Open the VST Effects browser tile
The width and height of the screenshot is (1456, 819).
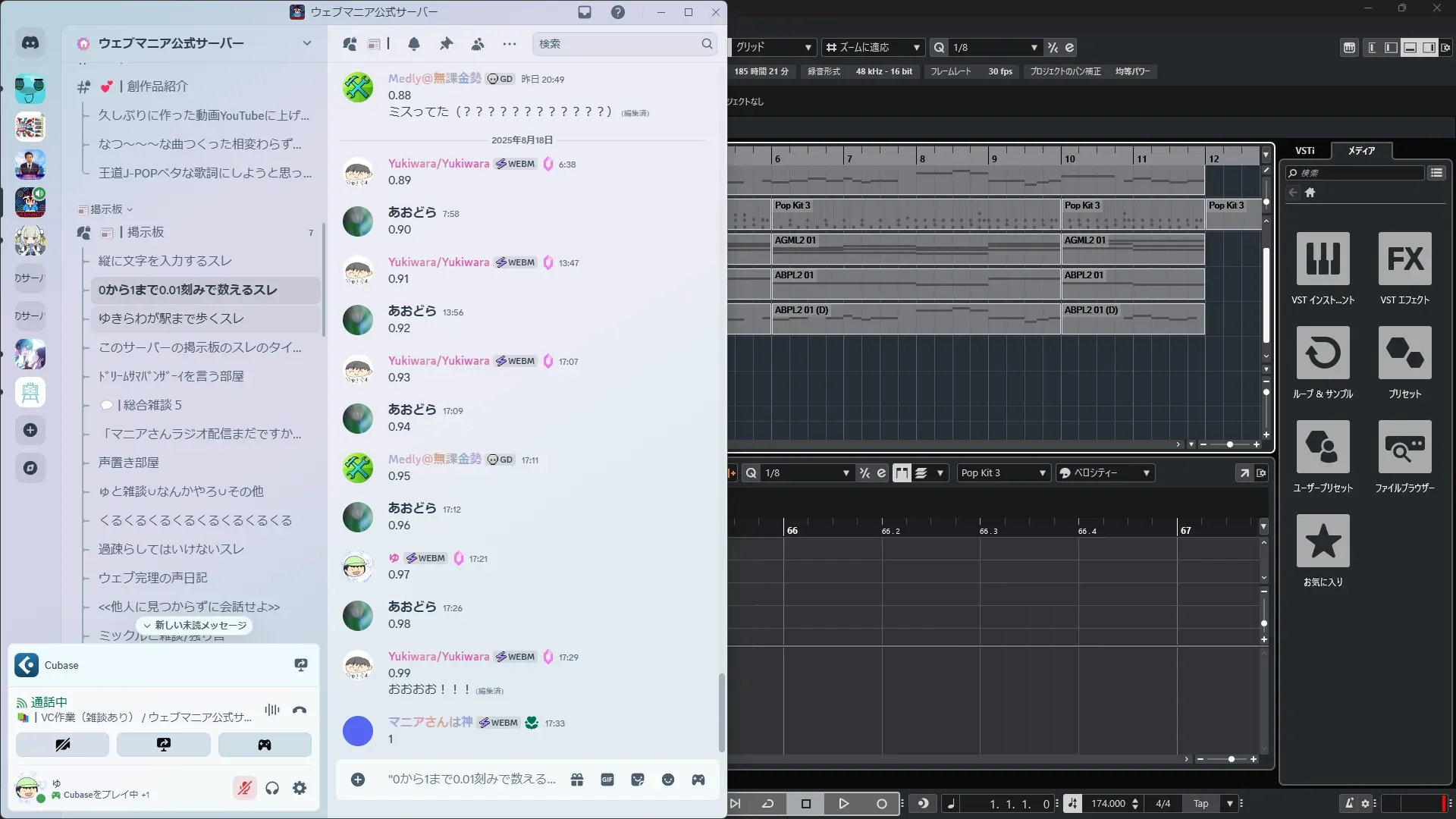click(1404, 259)
